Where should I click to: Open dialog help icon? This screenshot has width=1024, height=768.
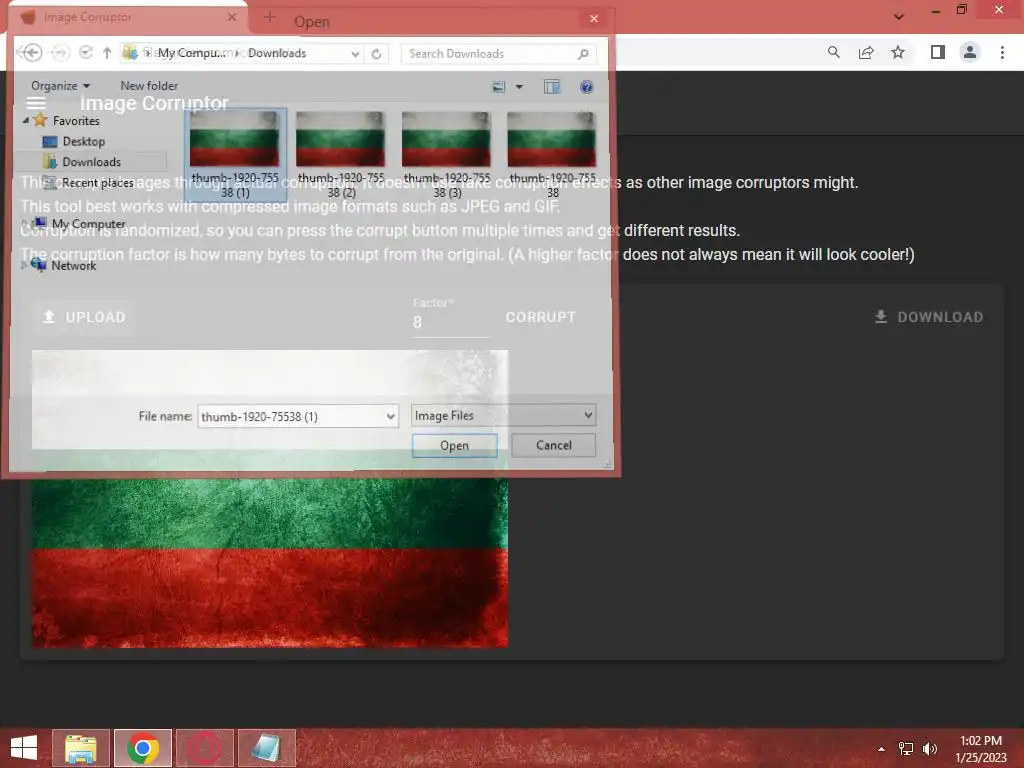(x=586, y=86)
